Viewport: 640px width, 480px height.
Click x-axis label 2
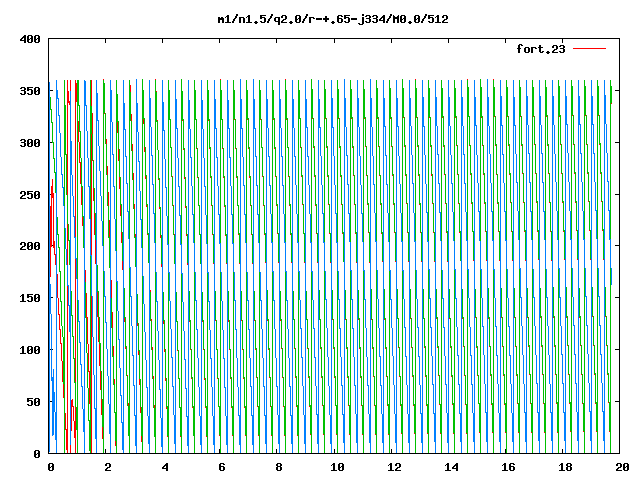point(107,467)
